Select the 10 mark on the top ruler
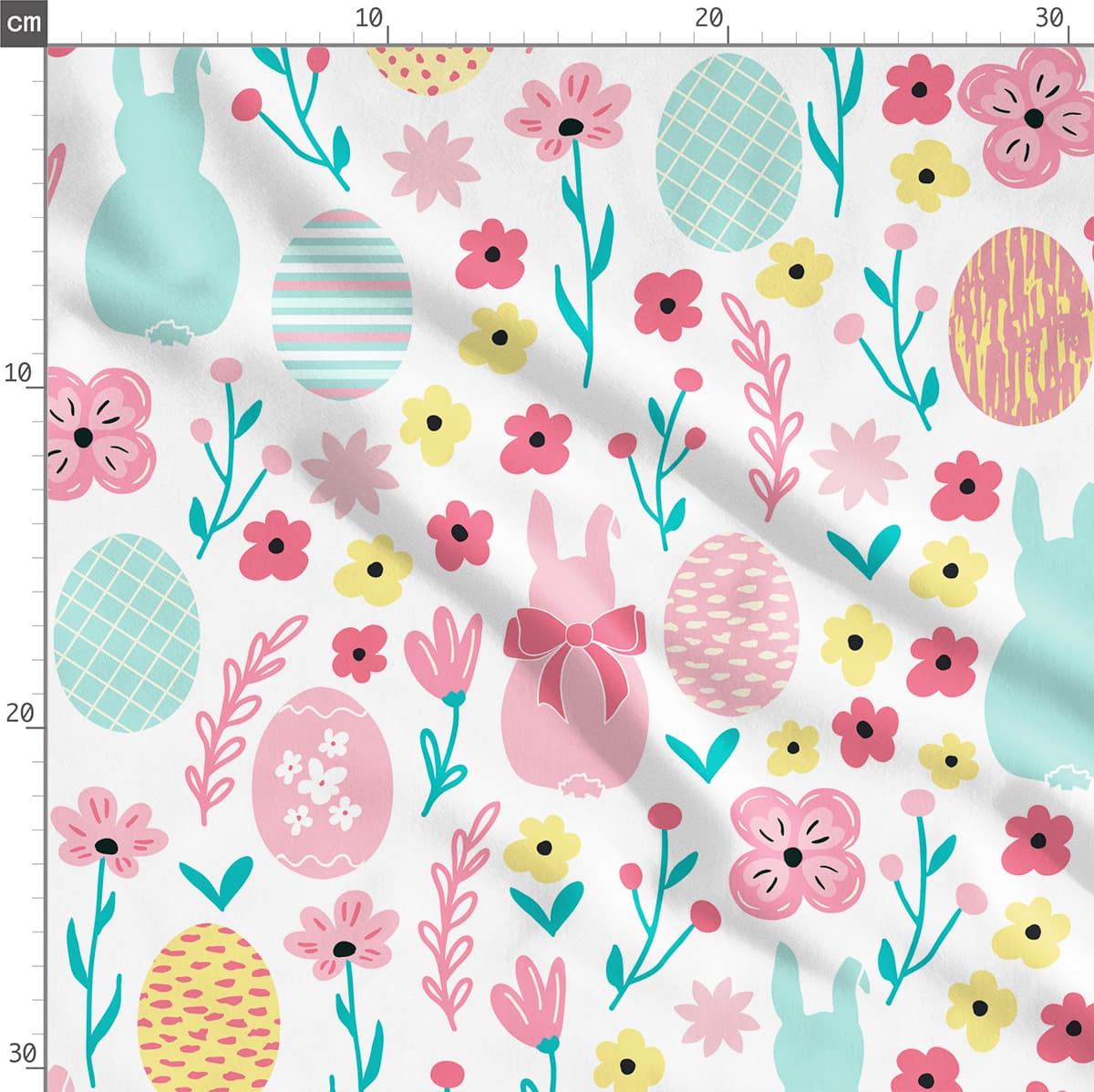This screenshot has height=1092, width=1094. 369,18
